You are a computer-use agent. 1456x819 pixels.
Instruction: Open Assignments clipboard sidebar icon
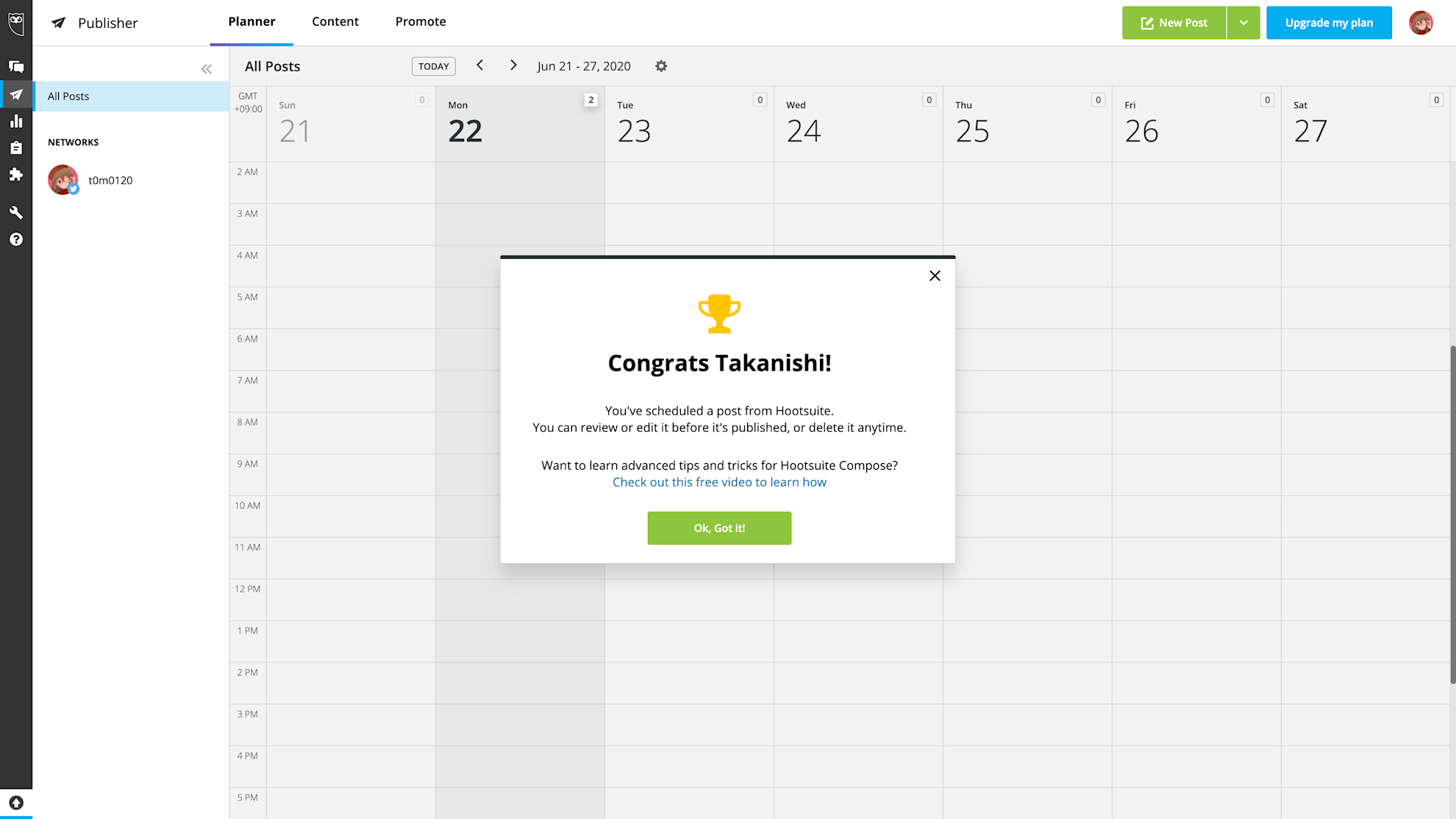point(16,148)
